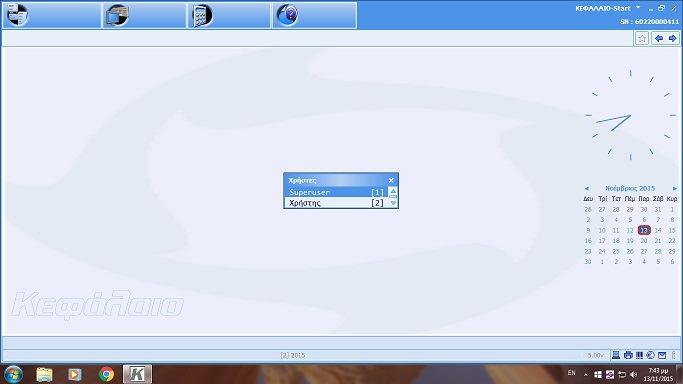Click the computer icon in the status bar
The height and width of the screenshot is (384, 683).
[616, 355]
